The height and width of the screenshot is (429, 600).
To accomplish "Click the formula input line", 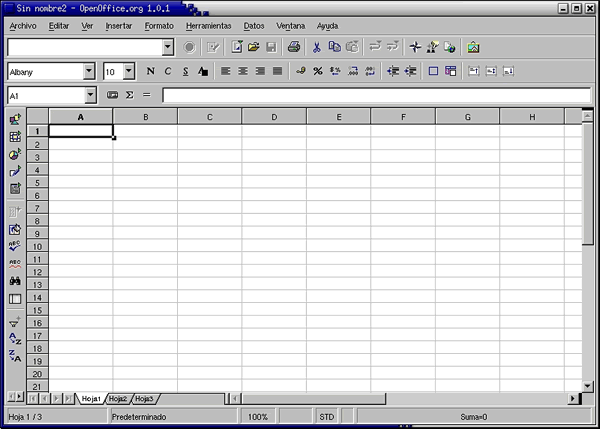I will pos(370,95).
